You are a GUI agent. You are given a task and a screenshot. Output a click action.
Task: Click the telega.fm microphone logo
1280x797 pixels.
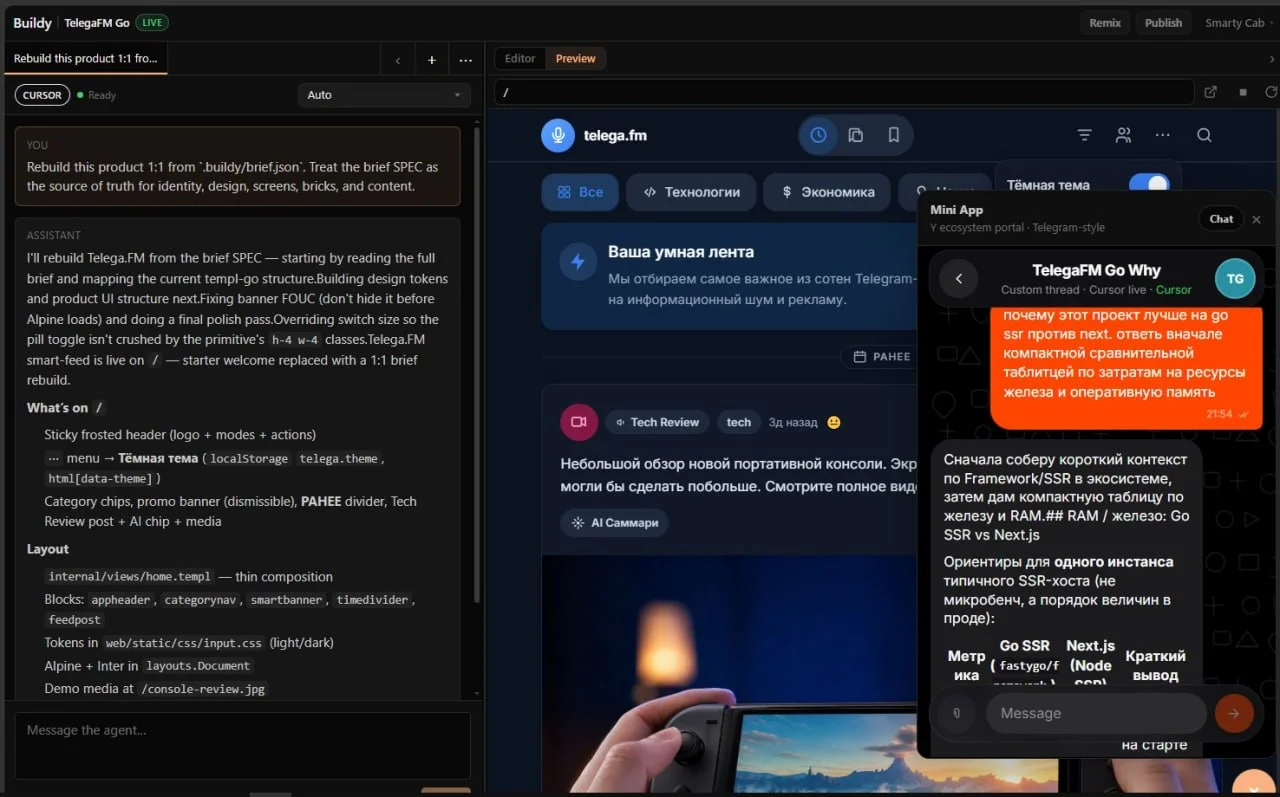558,135
